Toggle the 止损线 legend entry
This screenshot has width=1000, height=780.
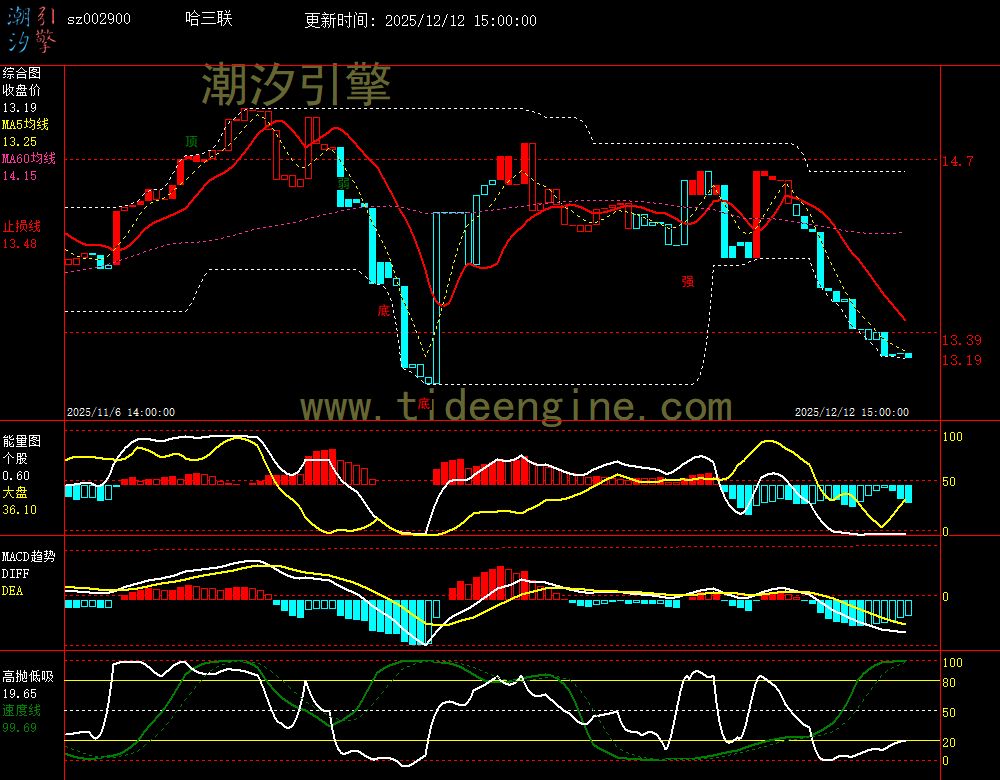[21, 226]
